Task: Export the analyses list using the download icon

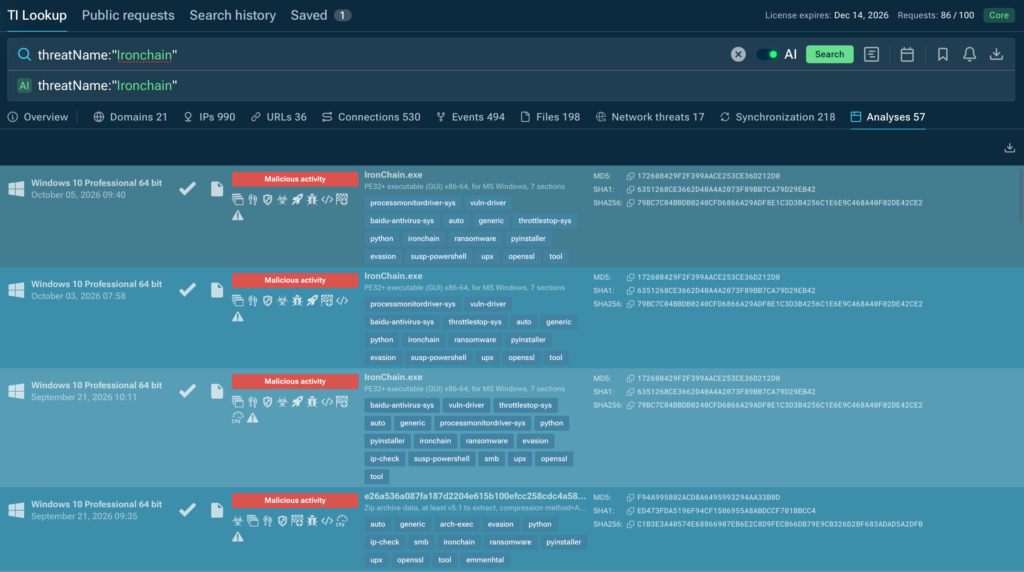Action: (x=1010, y=148)
